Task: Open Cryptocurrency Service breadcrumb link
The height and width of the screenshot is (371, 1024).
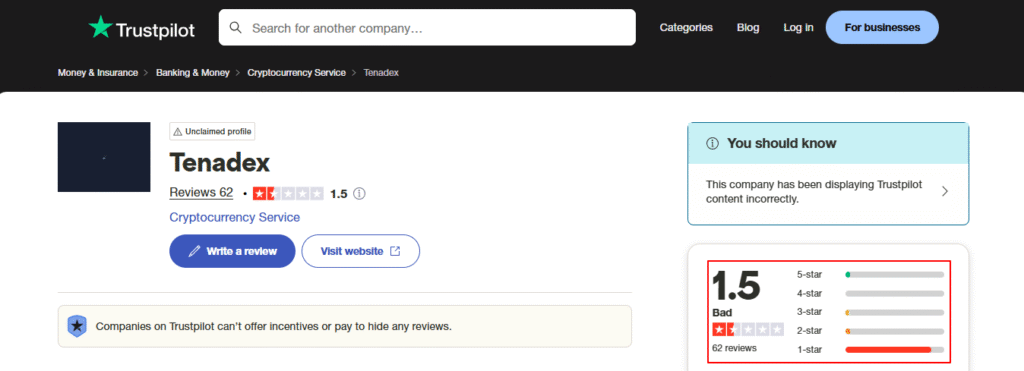Action: (296, 73)
